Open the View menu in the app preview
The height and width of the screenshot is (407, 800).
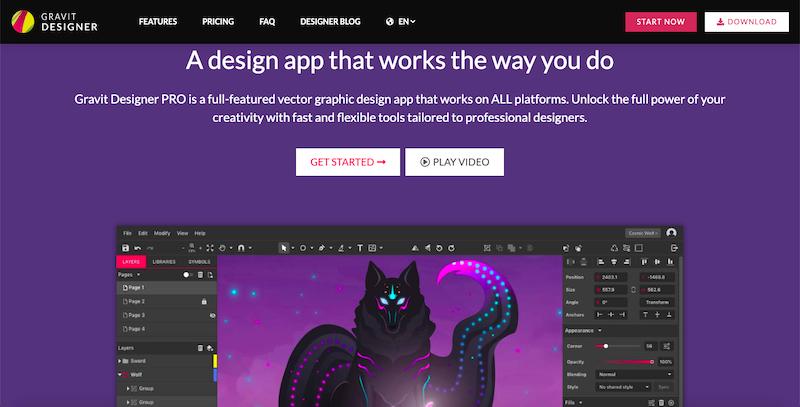click(183, 233)
